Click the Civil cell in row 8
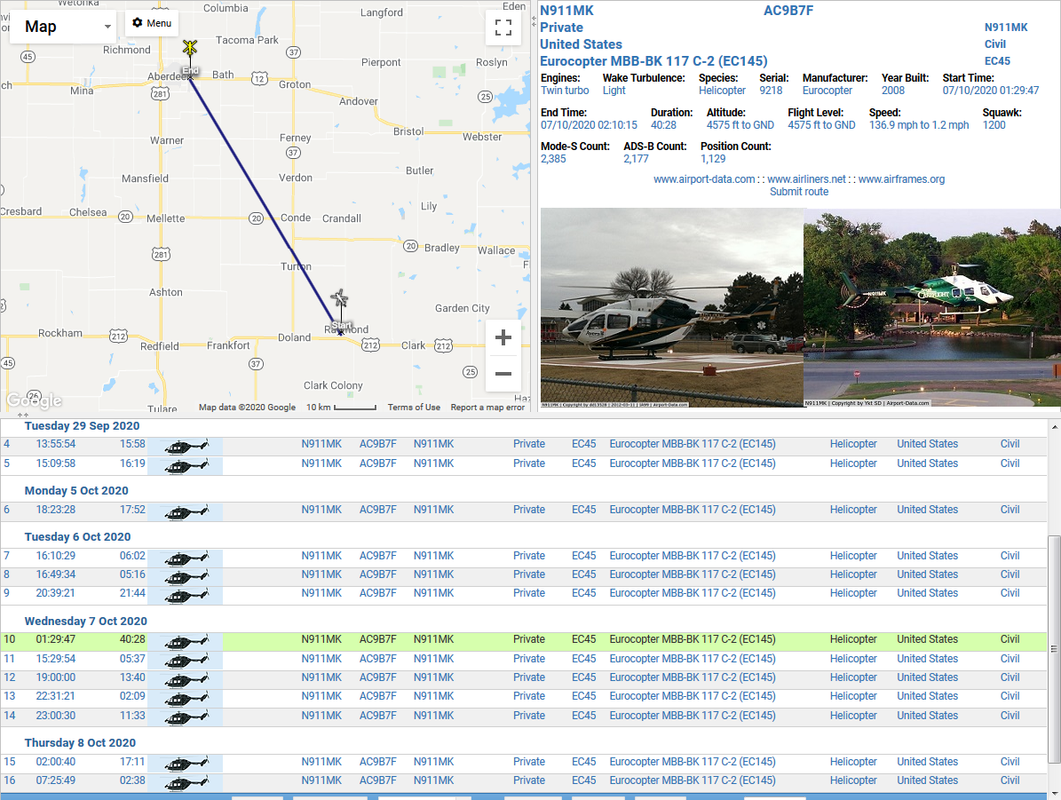Image resolution: width=1061 pixels, height=800 pixels. (1010, 574)
